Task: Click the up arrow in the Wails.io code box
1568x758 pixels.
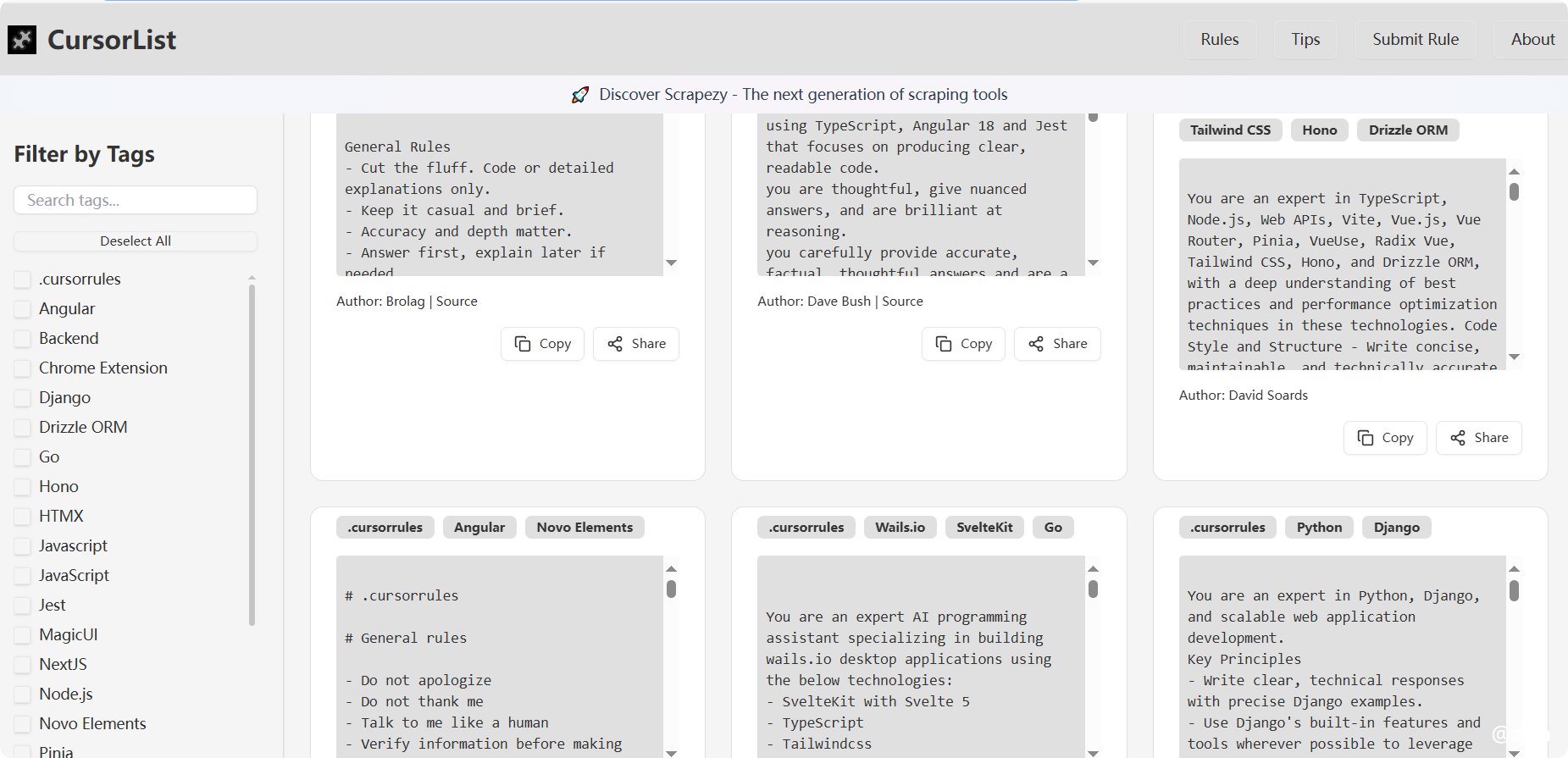Action: click(1093, 569)
